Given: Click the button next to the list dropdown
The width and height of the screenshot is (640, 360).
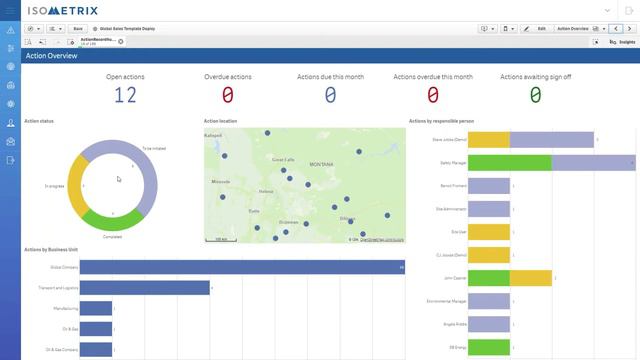Looking at the screenshot, I should [x=78, y=29].
